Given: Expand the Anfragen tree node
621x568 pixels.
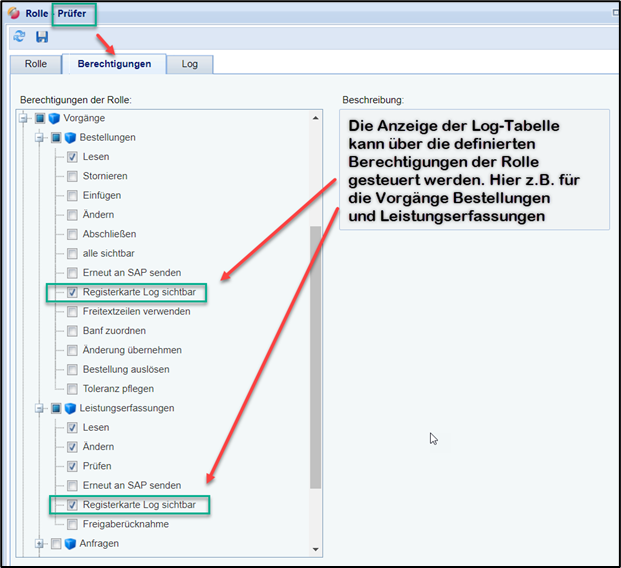Looking at the screenshot, I should point(40,544).
